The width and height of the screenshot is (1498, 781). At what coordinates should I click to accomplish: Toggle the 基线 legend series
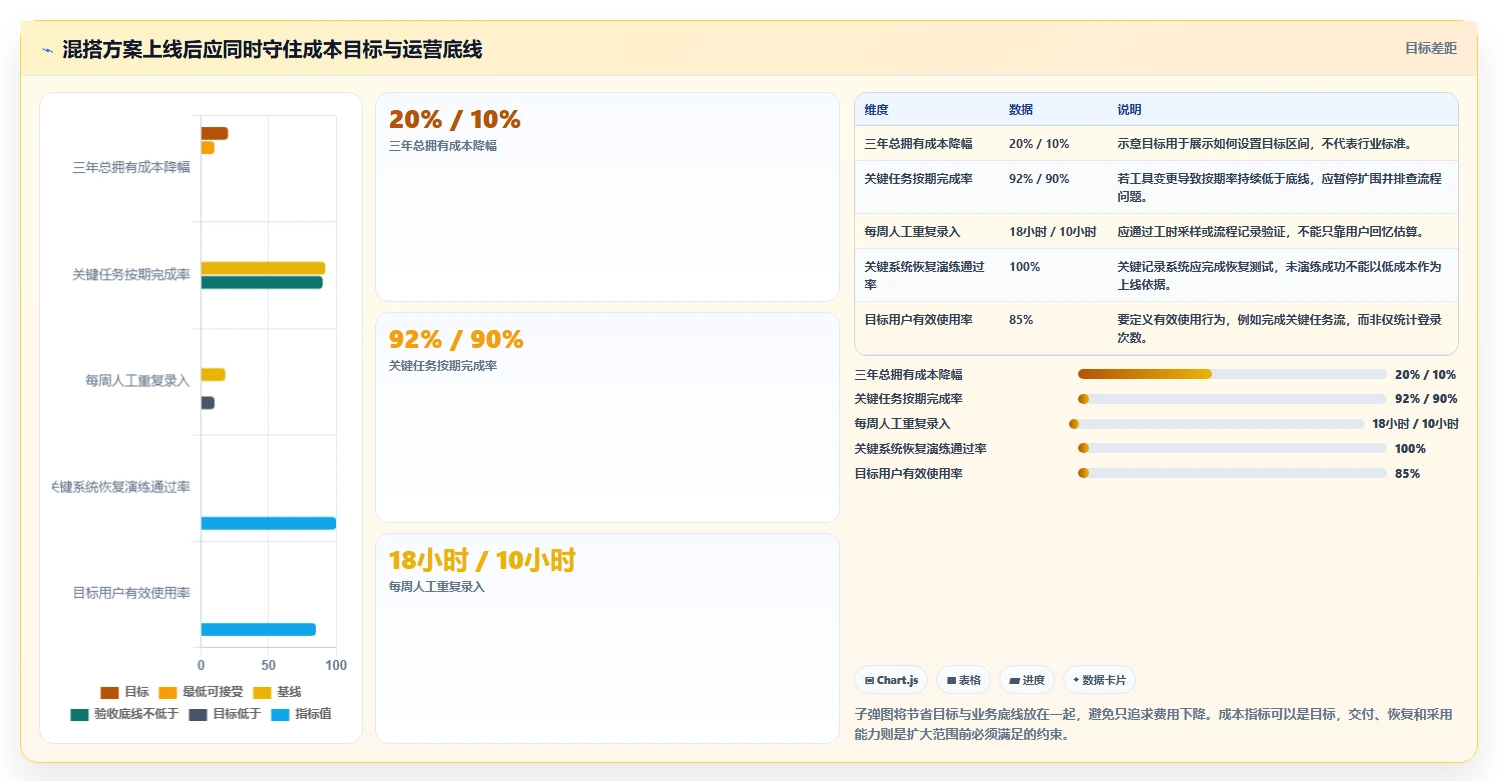[x=277, y=692]
